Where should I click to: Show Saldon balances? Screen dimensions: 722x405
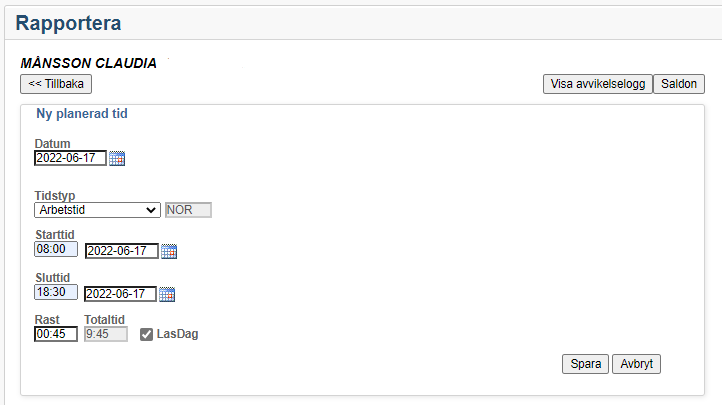pos(679,84)
